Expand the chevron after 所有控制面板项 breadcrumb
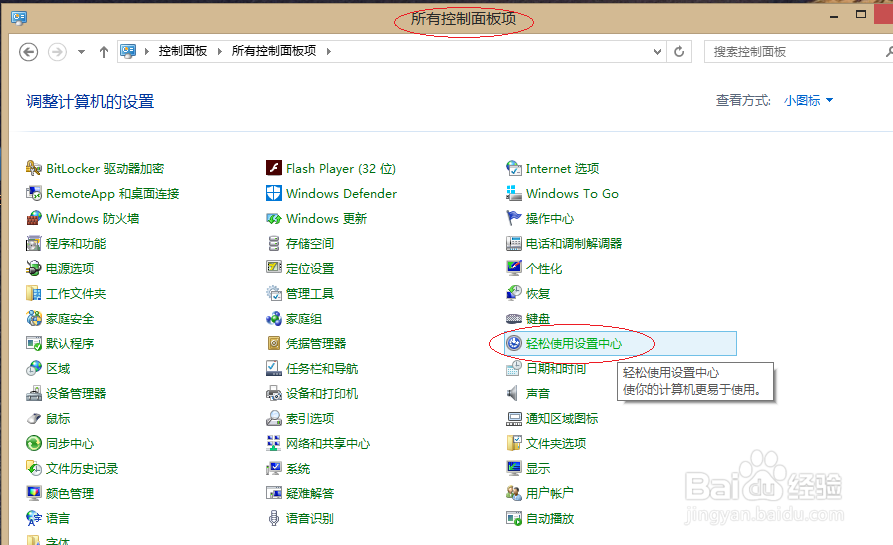This screenshot has height=545, width=893. 329,51
